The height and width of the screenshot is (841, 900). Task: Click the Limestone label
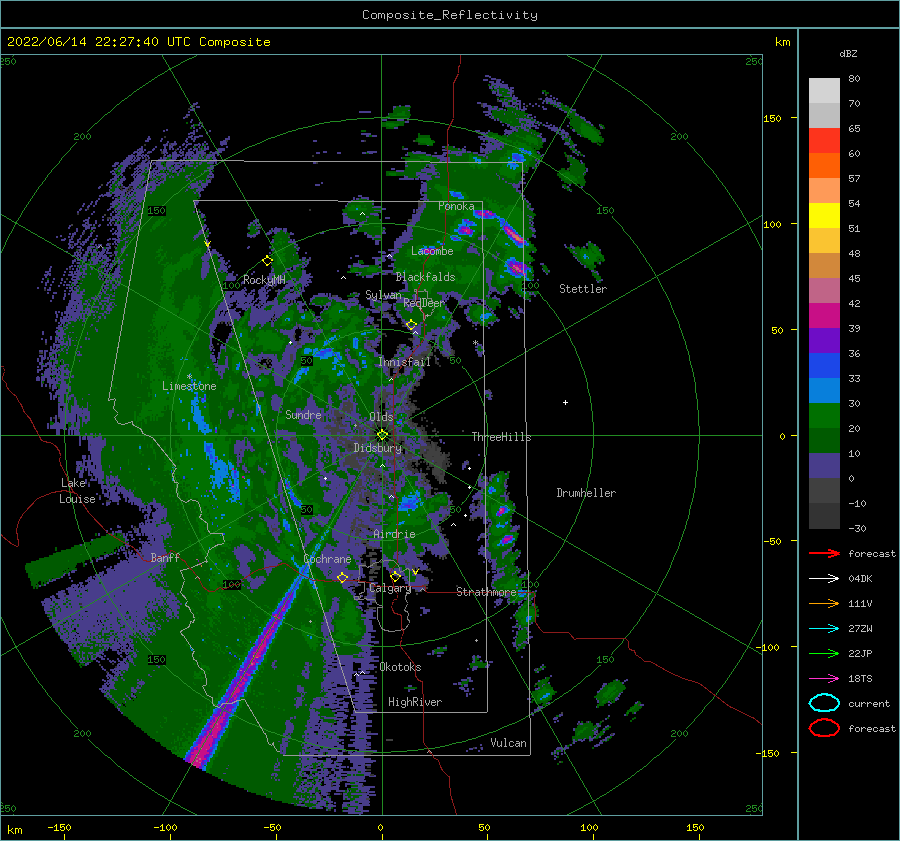tap(189, 386)
